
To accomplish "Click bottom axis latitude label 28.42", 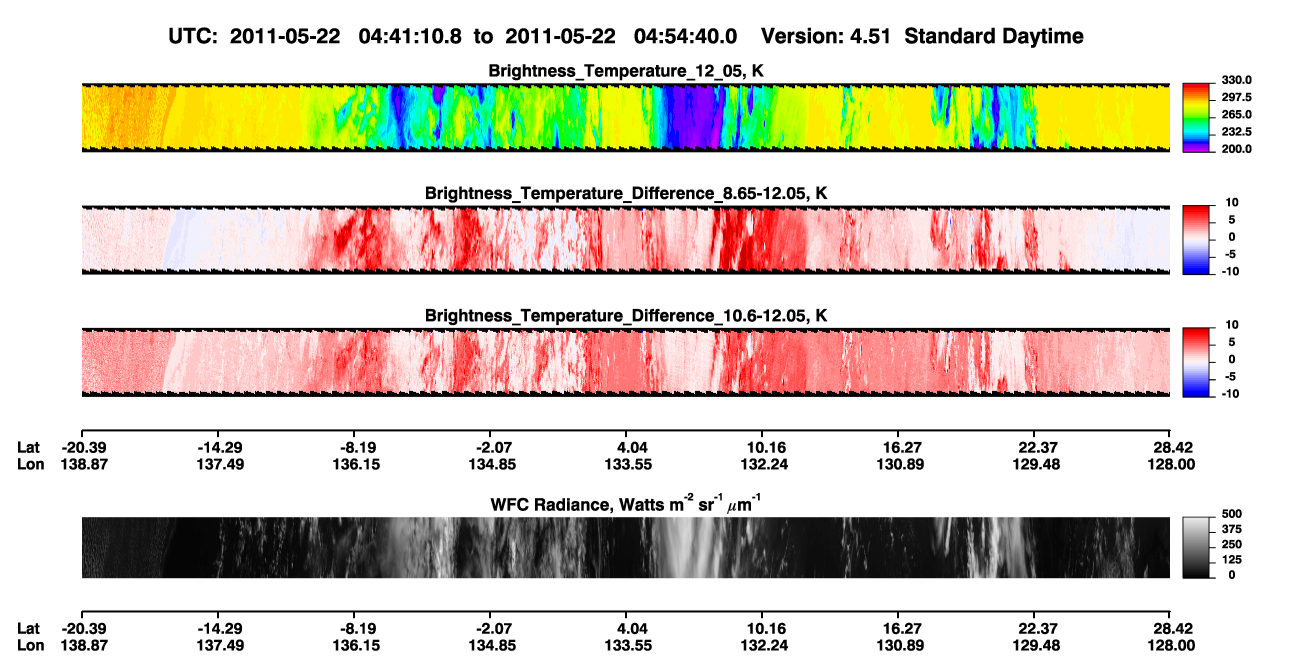I will click(1172, 628).
